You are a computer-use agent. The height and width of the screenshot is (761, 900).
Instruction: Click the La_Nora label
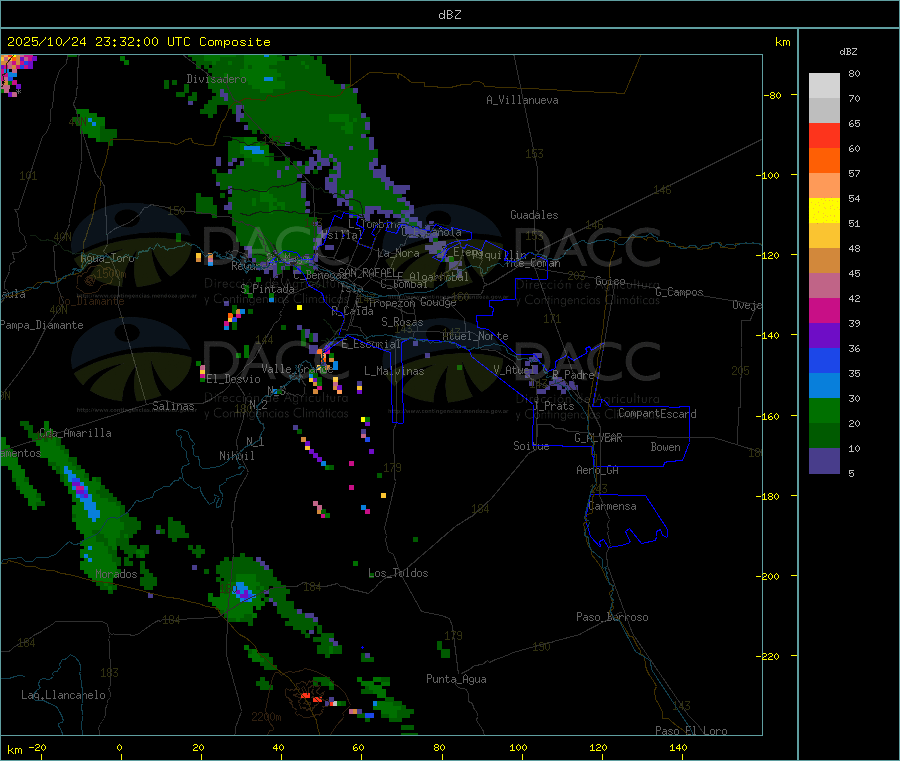[x=398, y=253]
